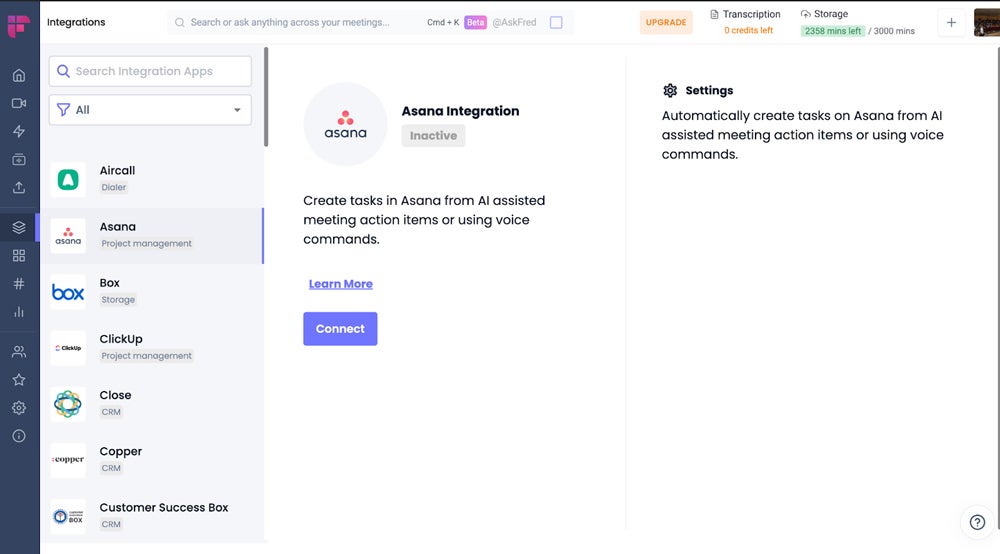Open Team via the sidebar people icon
1000x554 pixels.
tap(19, 351)
